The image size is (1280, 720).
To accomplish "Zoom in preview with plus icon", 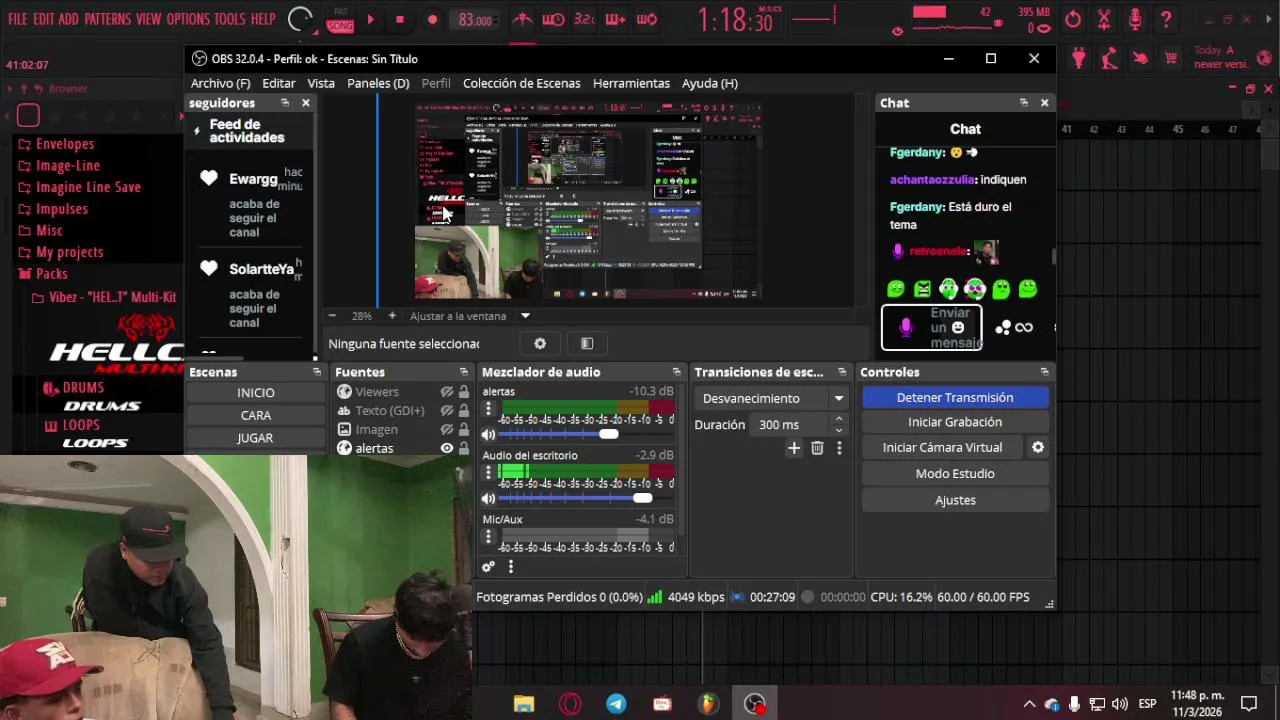I will tap(392, 316).
